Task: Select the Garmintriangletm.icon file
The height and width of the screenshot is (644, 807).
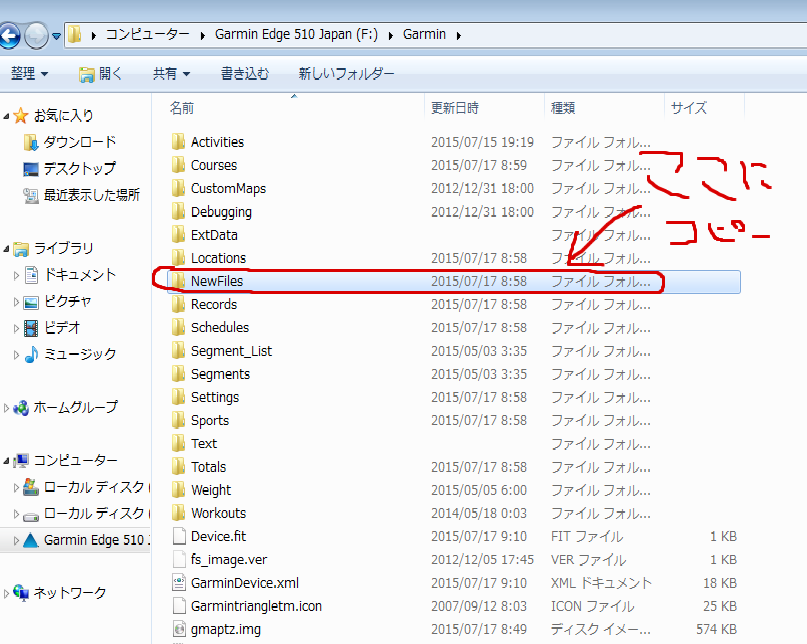Action: (256, 606)
